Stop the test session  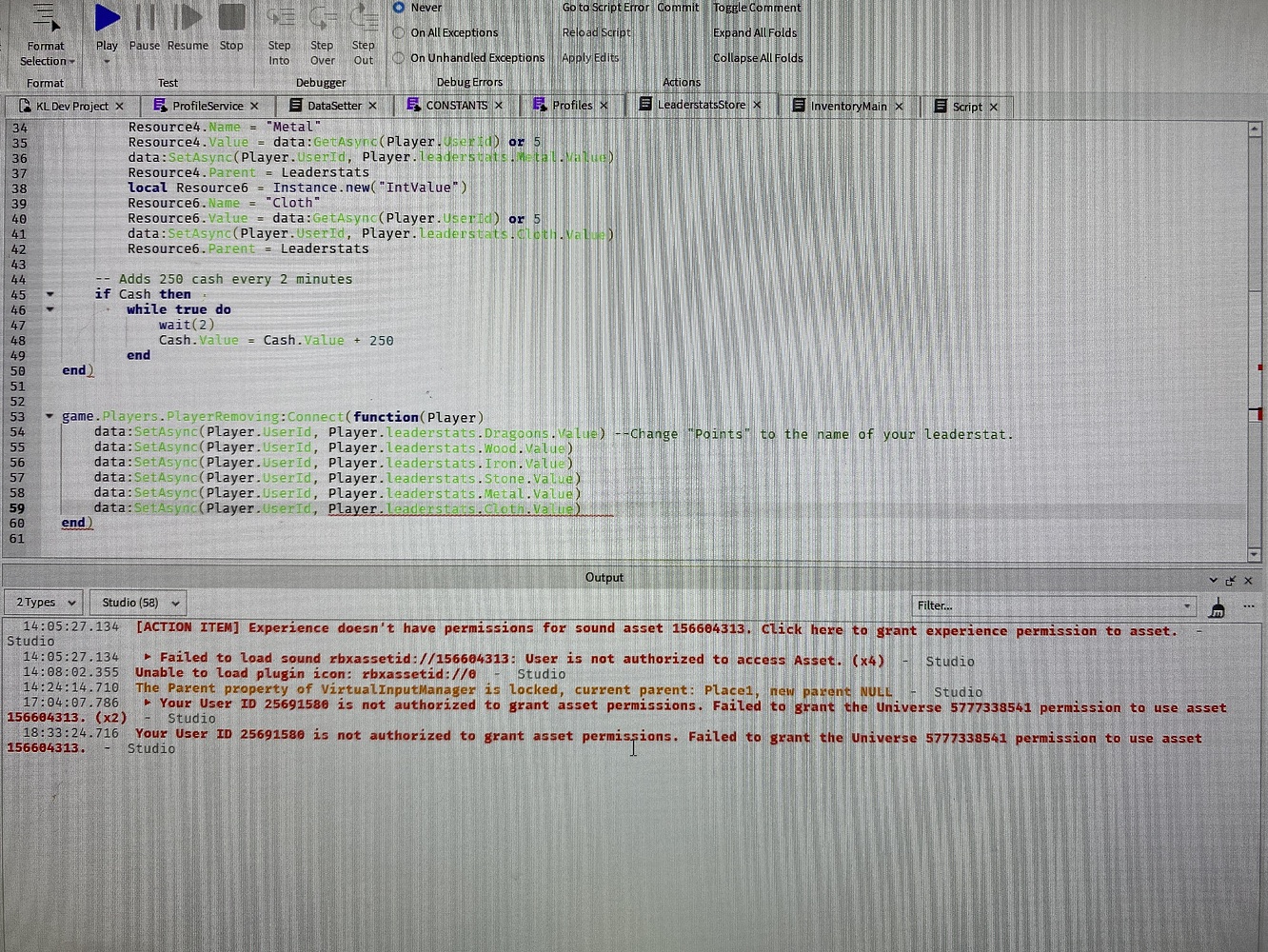click(x=231, y=17)
